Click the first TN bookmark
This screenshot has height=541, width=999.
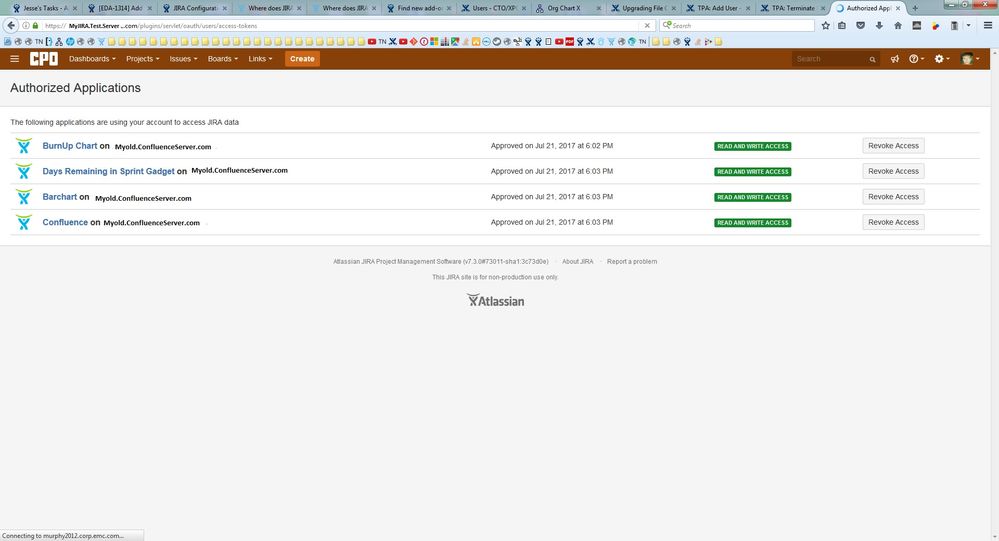[39, 41]
